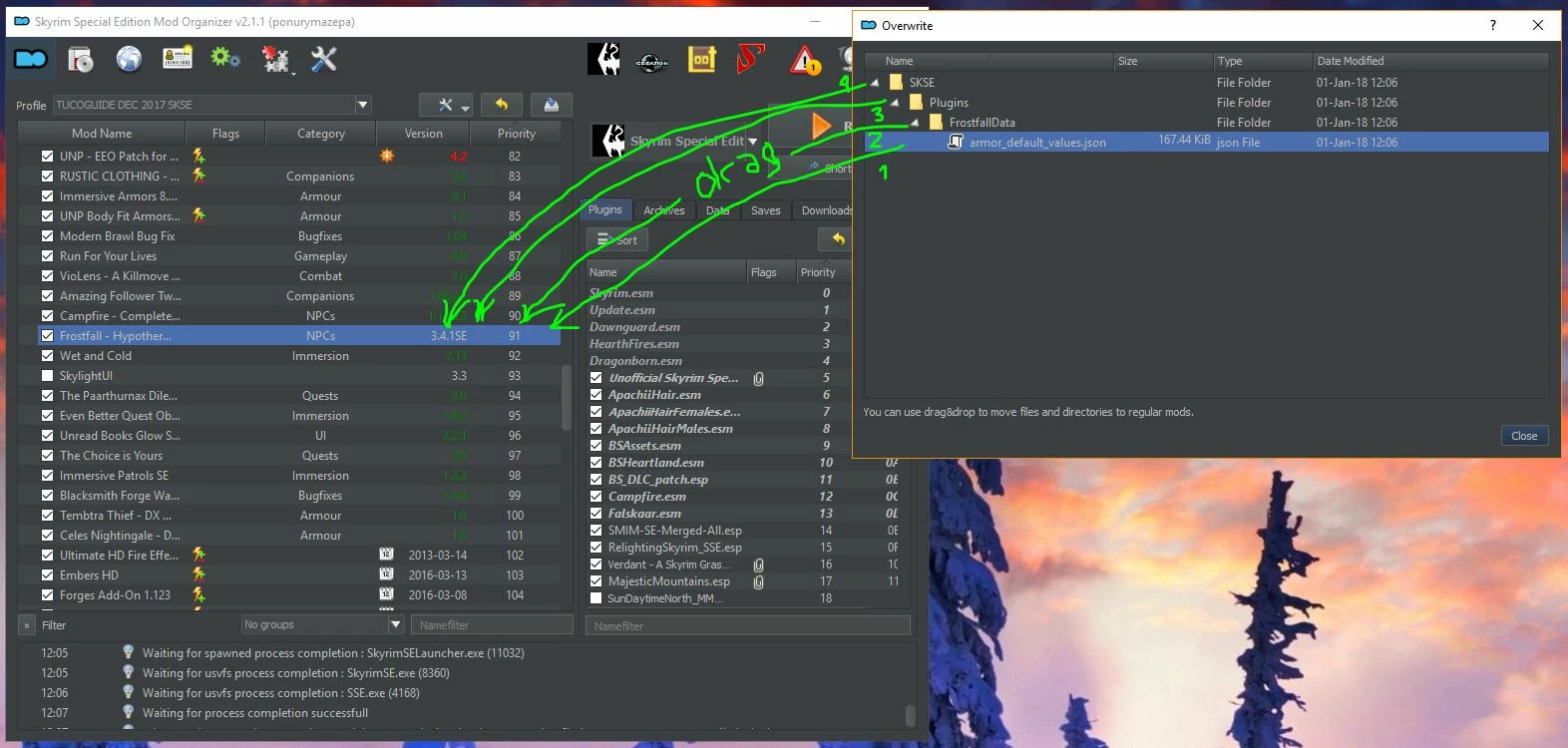
Task: Uncheck the Campfire - Complete... mod
Action: (x=47, y=315)
